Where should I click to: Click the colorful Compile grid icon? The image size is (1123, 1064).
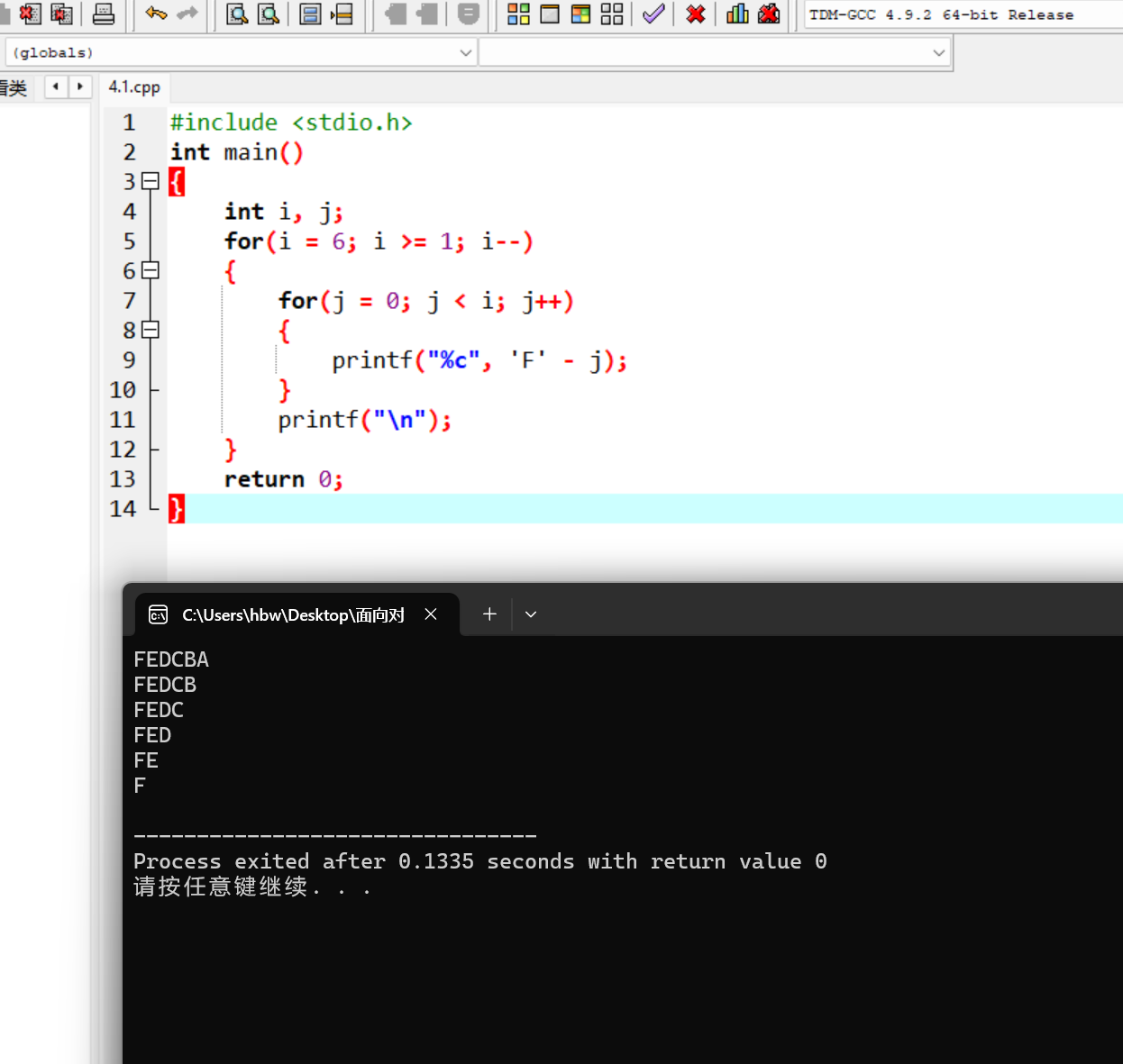click(x=518, y=14)
